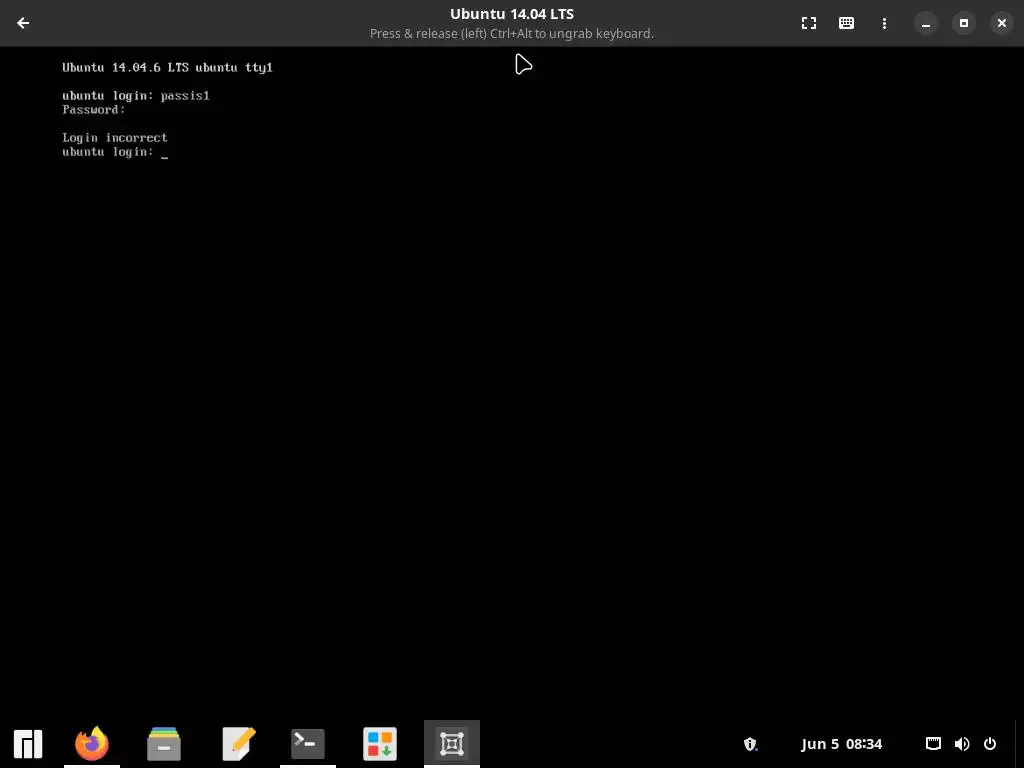Click the "Password:" prompt text

tap(93, 110)
